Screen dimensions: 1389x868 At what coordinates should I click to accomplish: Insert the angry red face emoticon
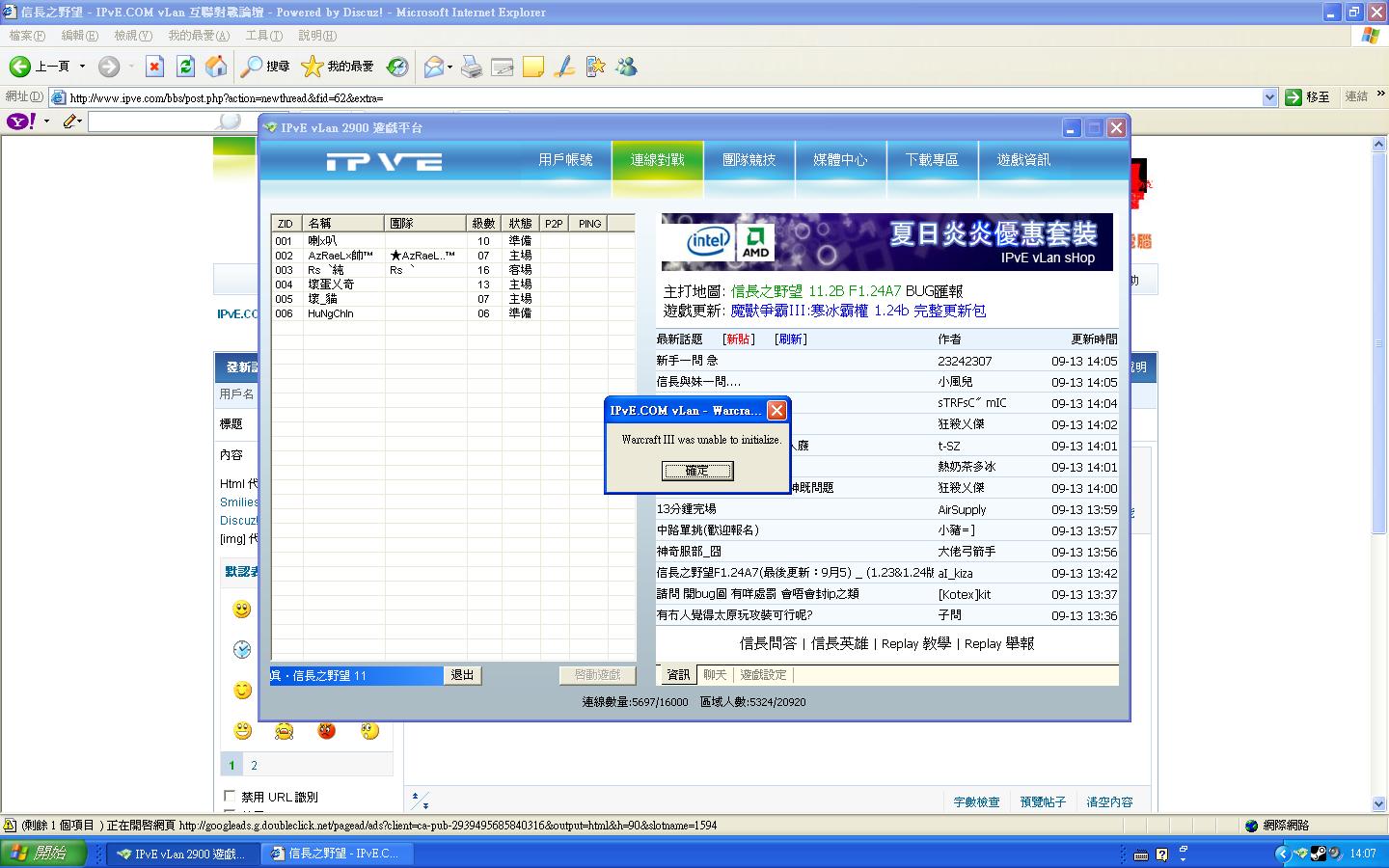(x=327, y=731)
